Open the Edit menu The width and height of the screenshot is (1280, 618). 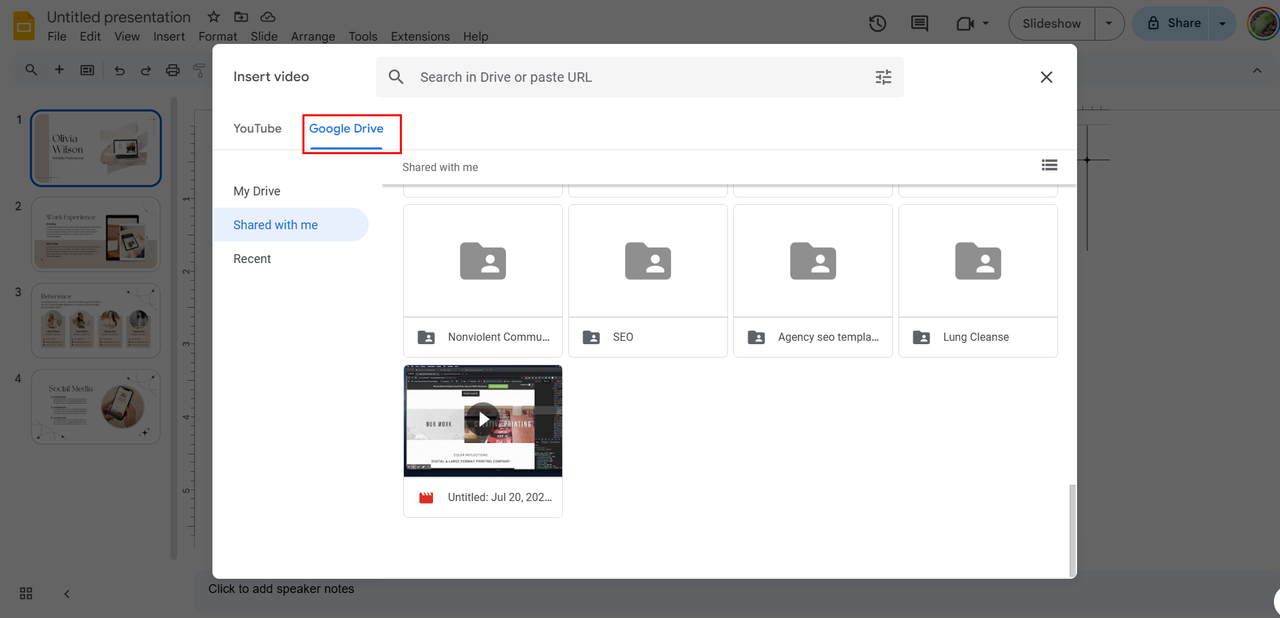point(91,36)
